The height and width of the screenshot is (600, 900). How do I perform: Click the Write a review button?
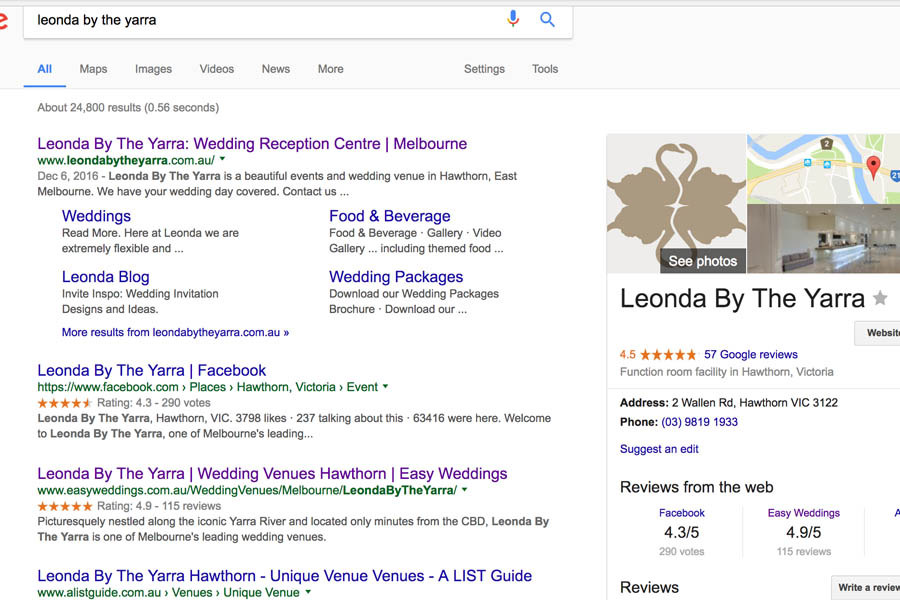click(866, 587)
